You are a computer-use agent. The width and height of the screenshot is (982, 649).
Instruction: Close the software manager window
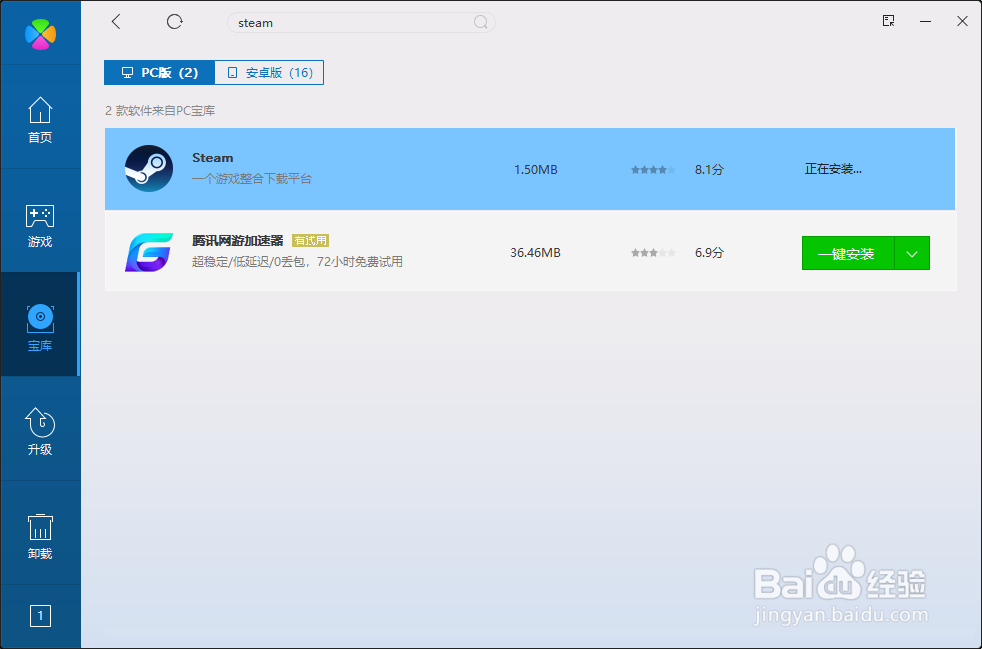(963, 21)
